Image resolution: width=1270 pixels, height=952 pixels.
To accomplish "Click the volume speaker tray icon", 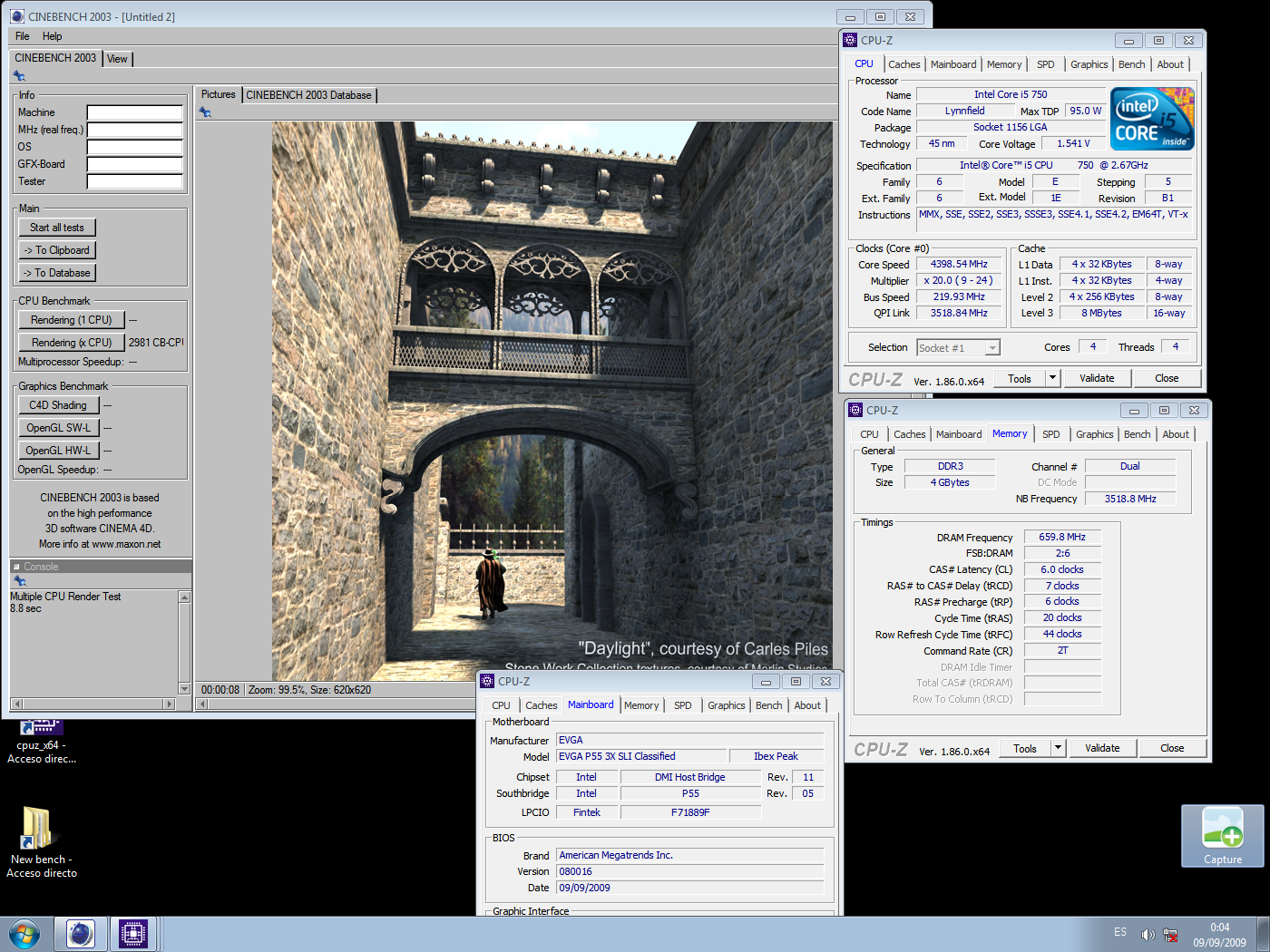I will 1148,935.
